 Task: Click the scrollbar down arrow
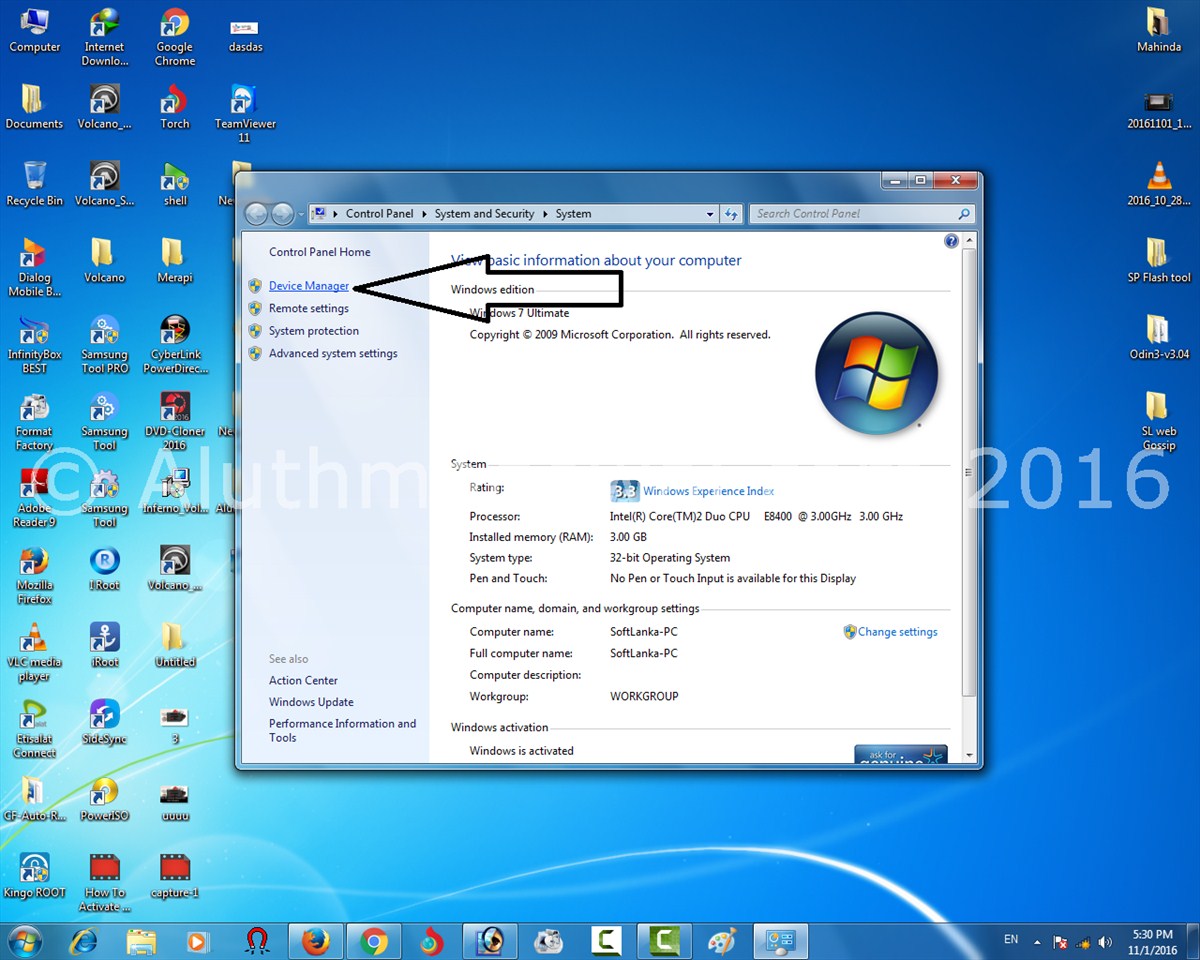pos(968,756)
